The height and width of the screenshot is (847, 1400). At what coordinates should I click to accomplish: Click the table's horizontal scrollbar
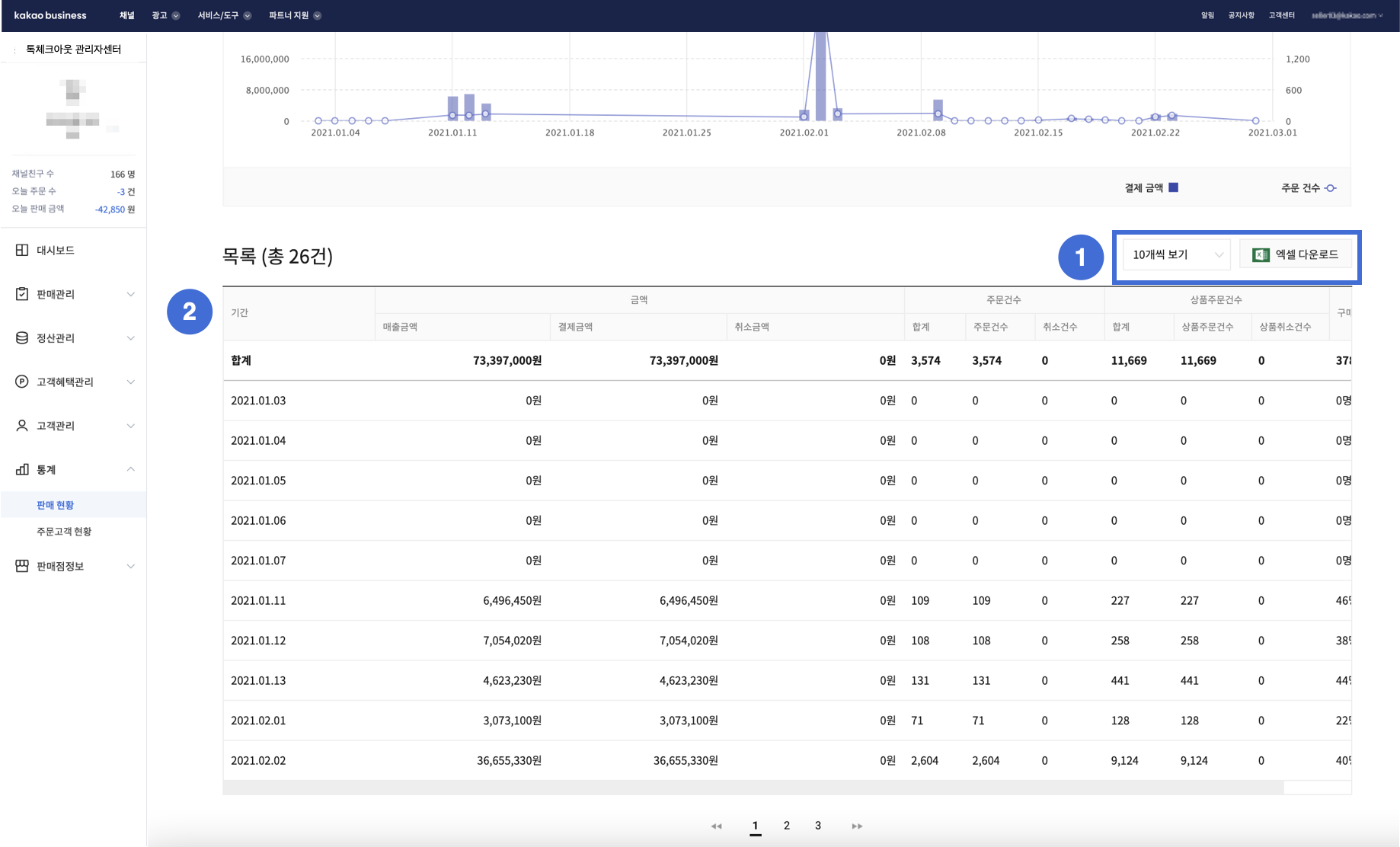(753, 788)
